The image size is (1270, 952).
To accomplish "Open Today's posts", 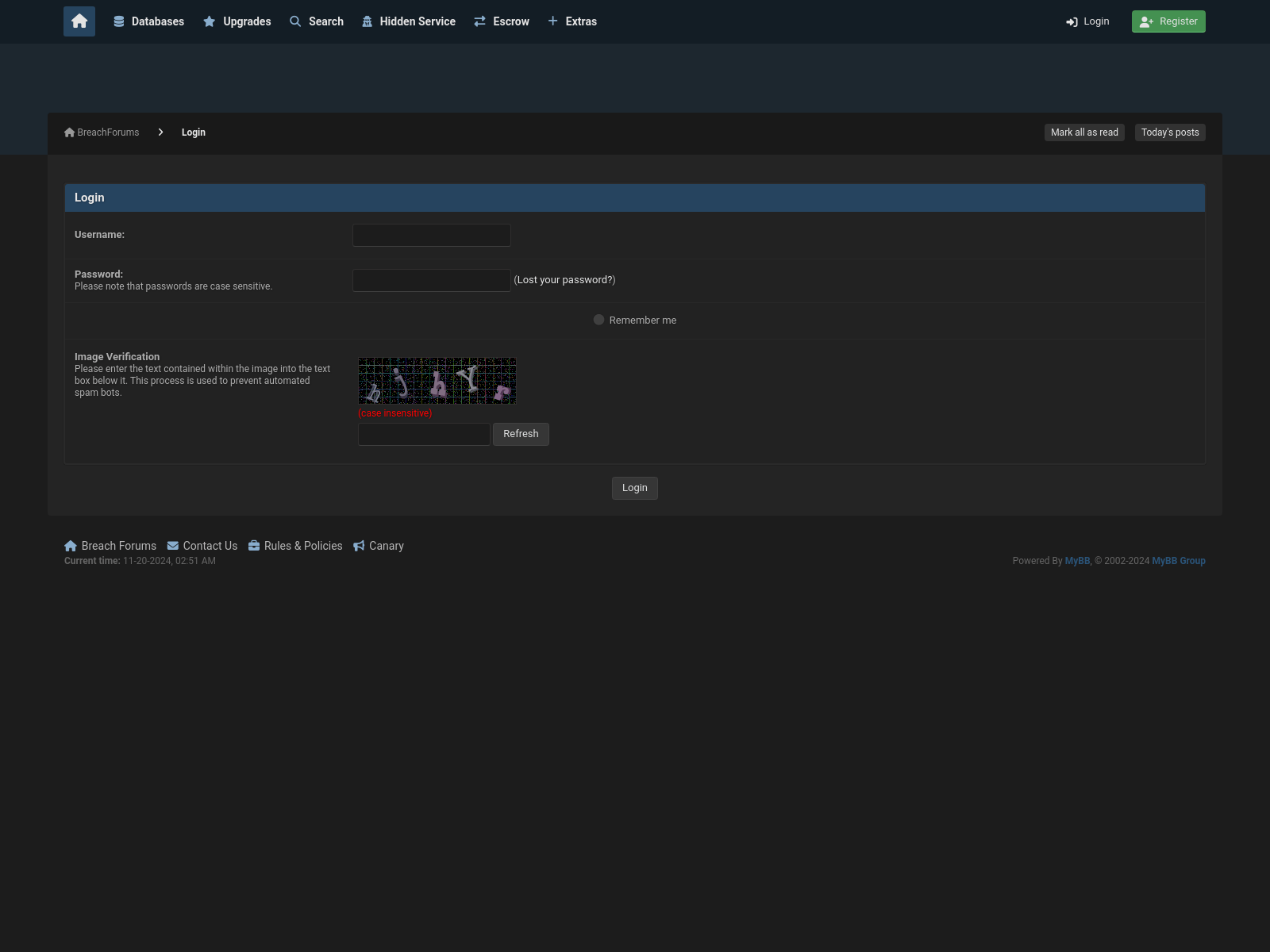I will pos(1170,132).
